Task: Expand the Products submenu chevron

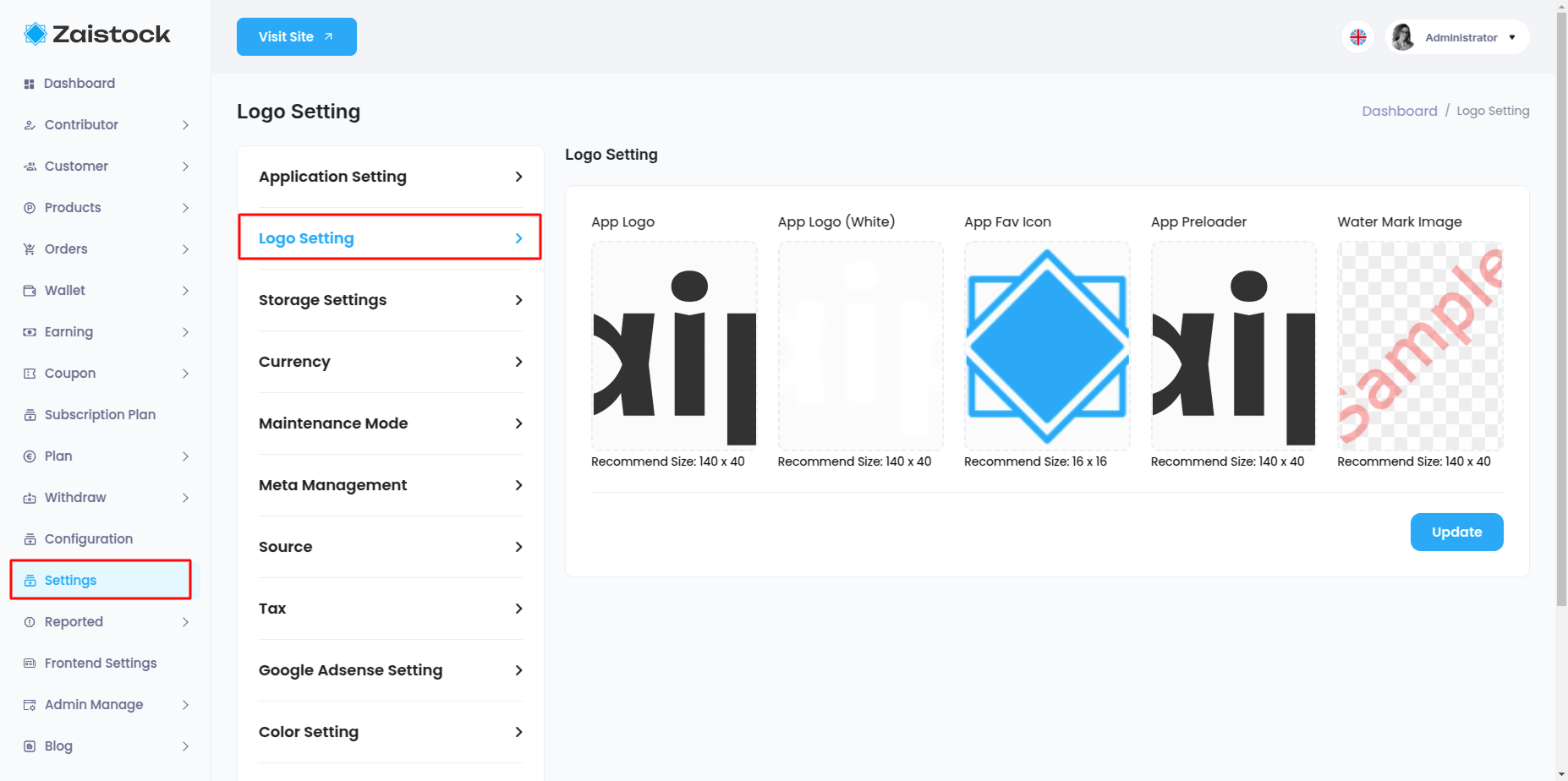Action: click(185, 208)
